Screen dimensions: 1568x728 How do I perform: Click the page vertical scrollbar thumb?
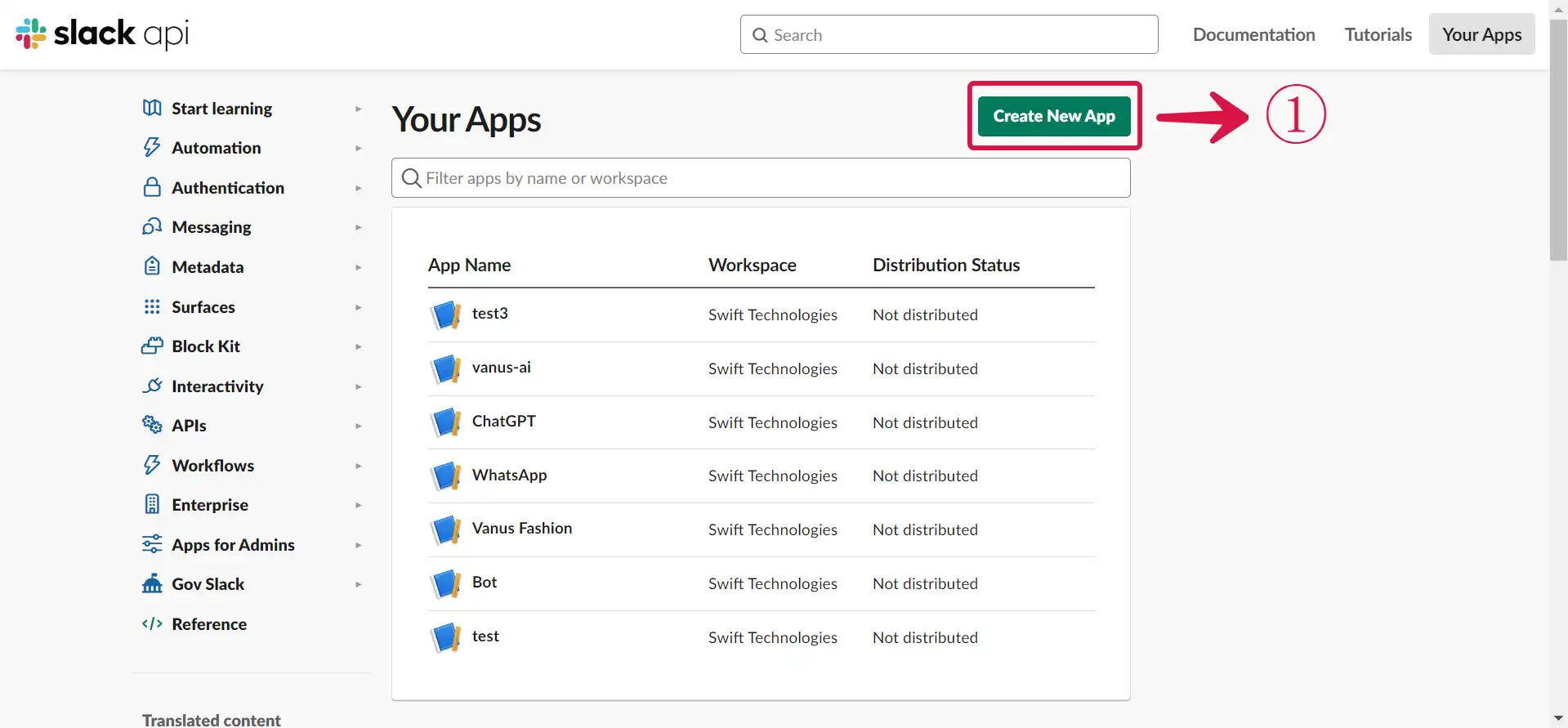(x=1558, y=139)
